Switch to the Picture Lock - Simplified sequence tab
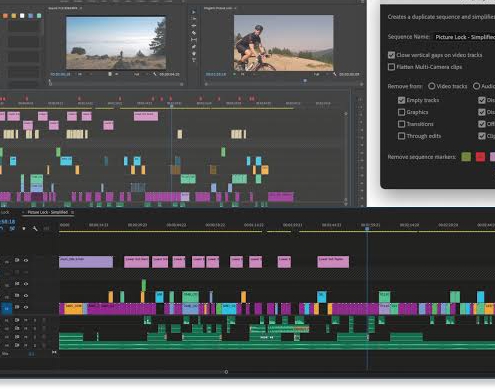 pyautogui.click(x=47, y=212)
